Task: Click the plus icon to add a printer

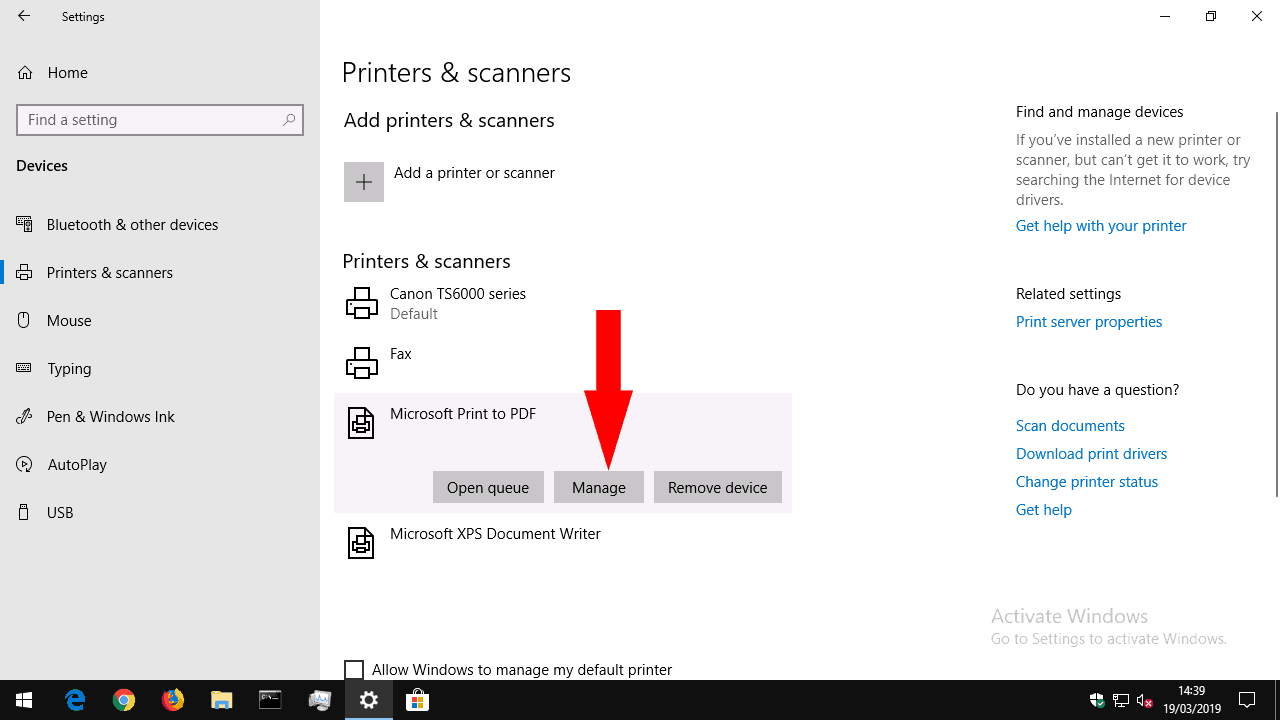Action: point(364,182)
